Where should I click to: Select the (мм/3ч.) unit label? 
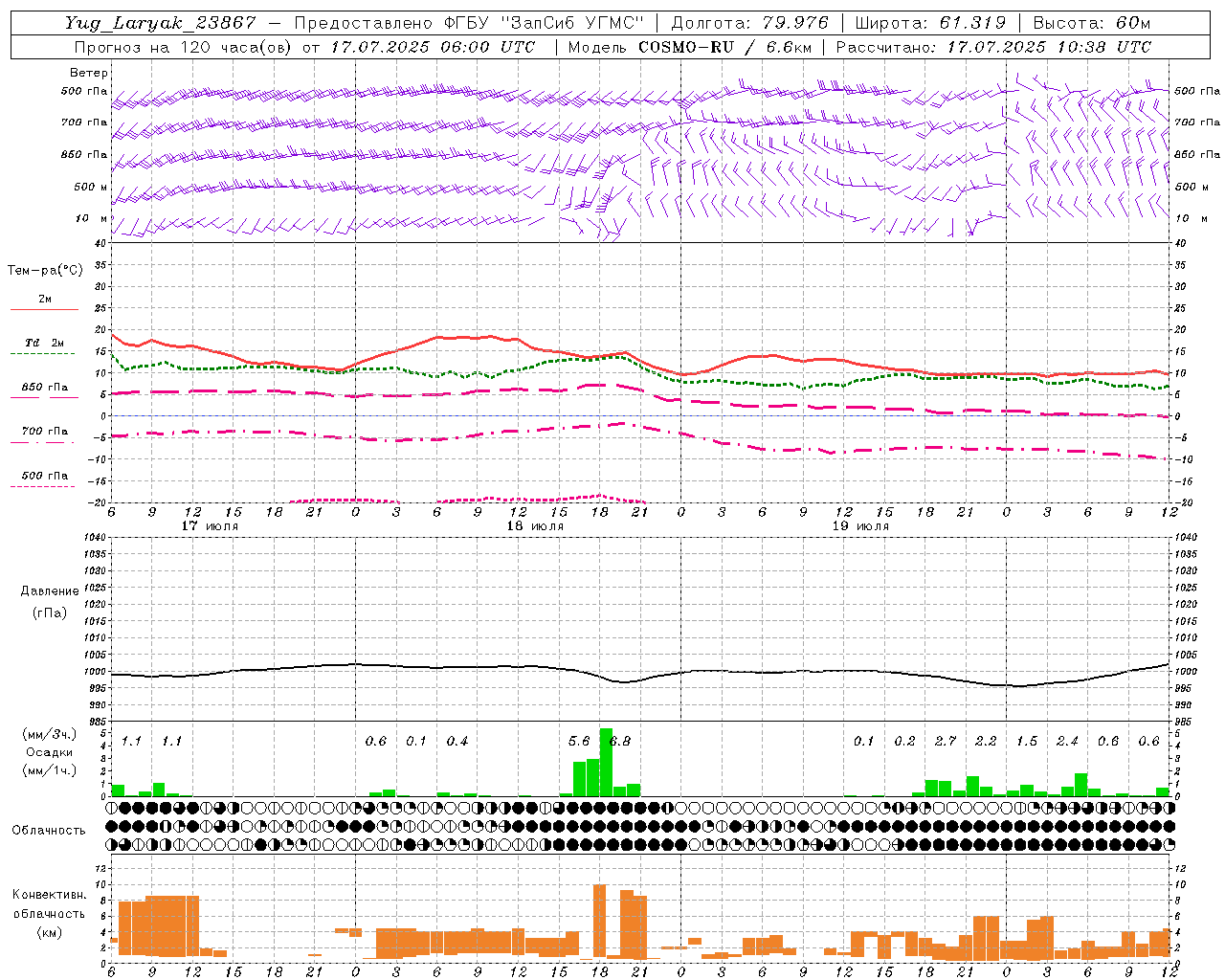(50, 734)
